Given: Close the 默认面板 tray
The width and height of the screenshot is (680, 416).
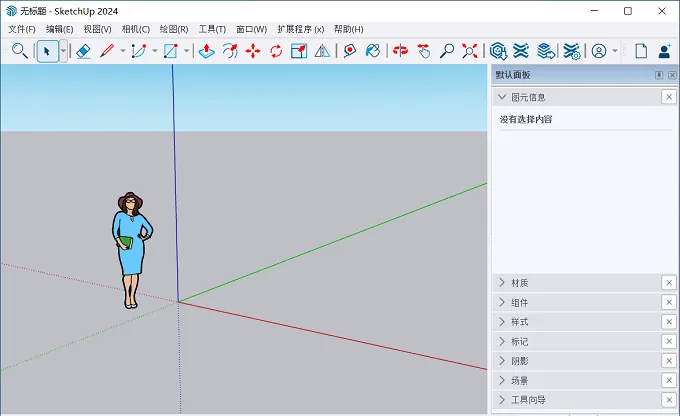Looking at the screenshot, I should coord(672,75).
